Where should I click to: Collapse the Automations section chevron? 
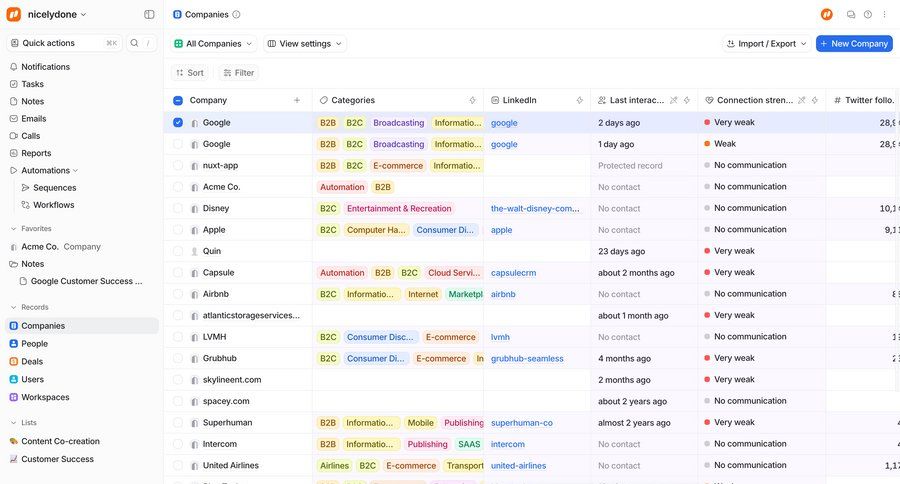75,171
